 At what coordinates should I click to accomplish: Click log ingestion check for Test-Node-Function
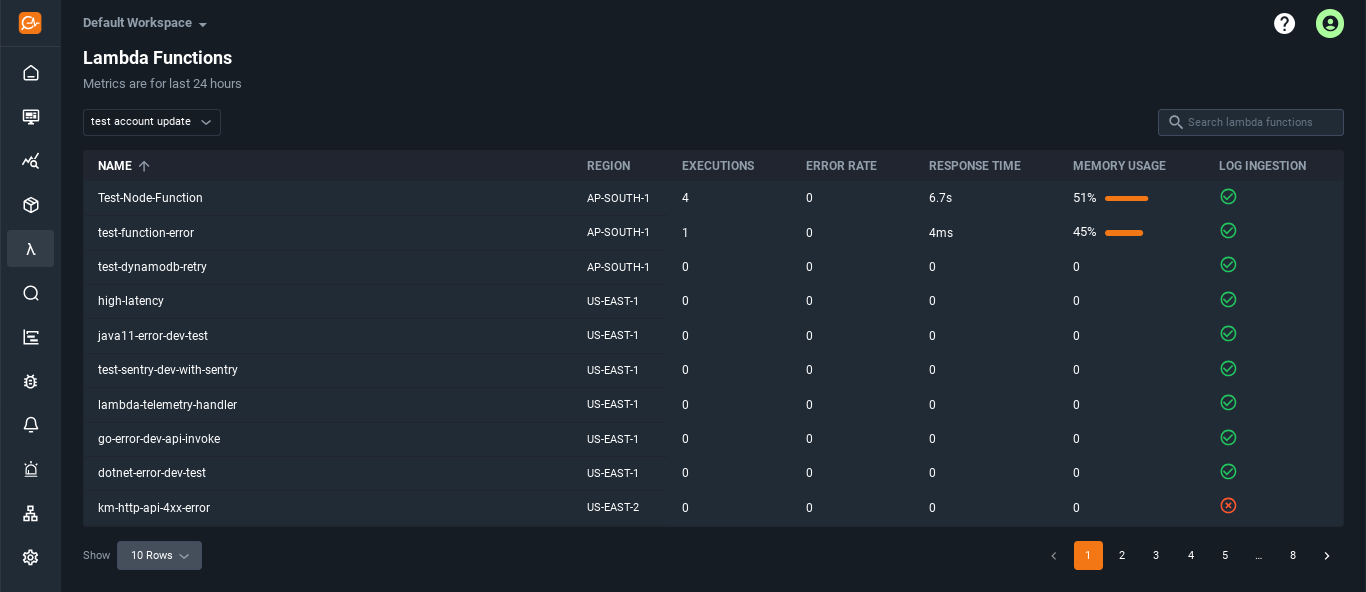coord(1229,197)
